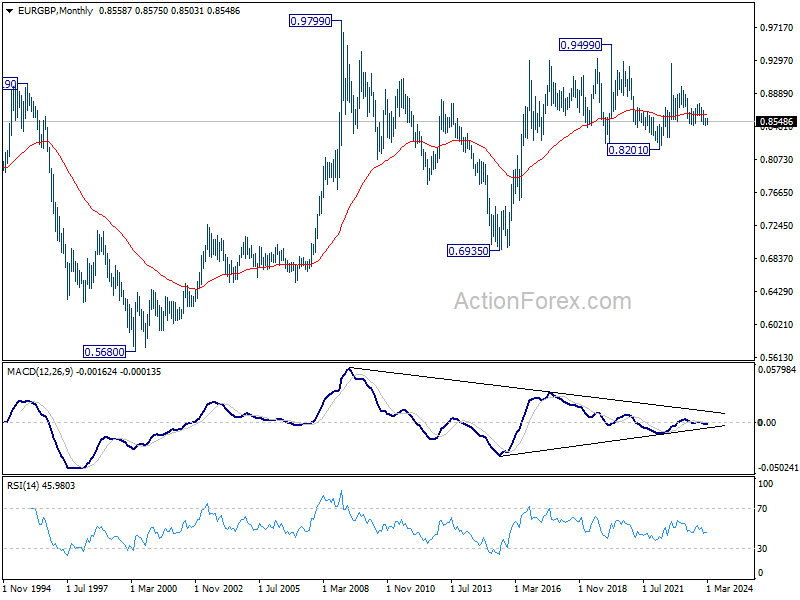
Task: Click the MACD(12,26,9) indicator label
Action: coord(41,372)
